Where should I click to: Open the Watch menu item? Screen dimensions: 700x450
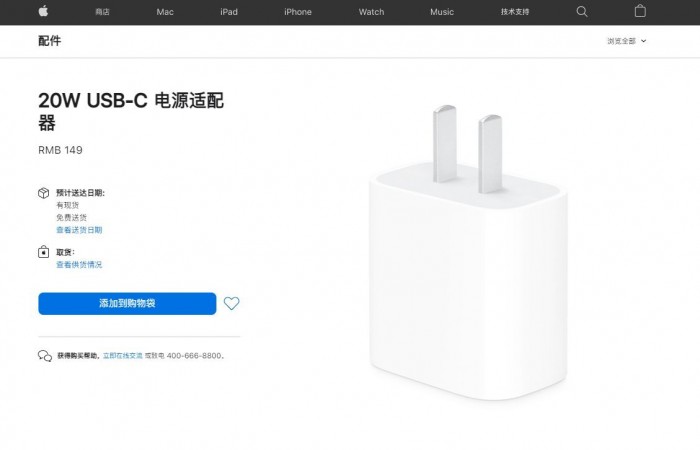coord(371,12)
